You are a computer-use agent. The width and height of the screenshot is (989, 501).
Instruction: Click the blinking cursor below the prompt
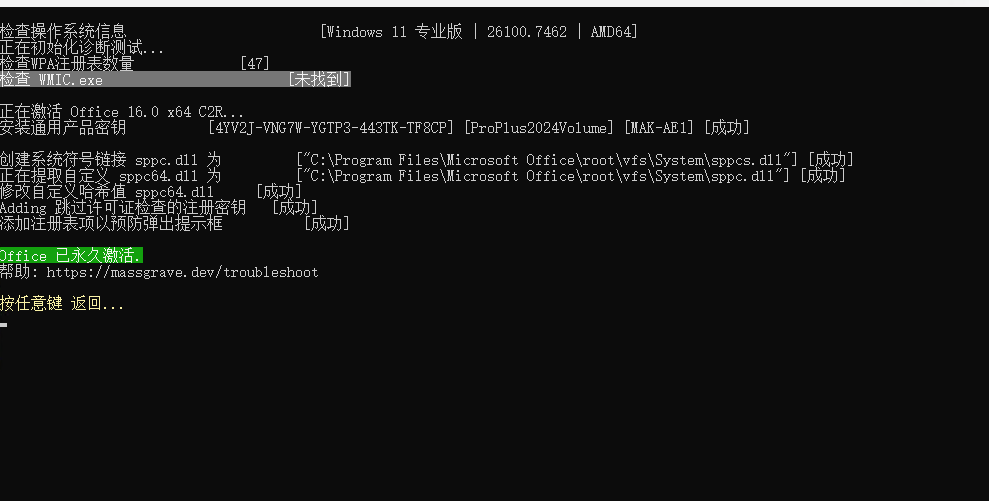[4, 325]
